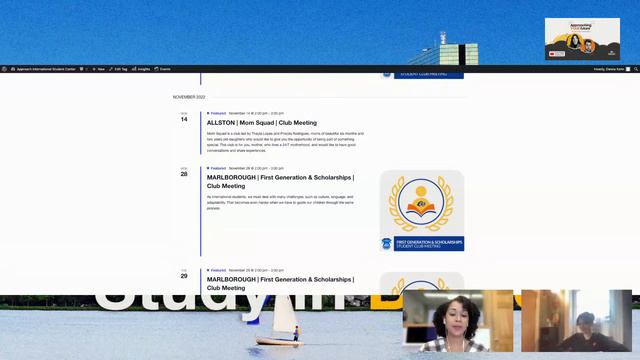This screenshot has width=640, height=360.
Task: Click the First Generation & Scholarships emblem image for November 28
Action: click(422, 203)
